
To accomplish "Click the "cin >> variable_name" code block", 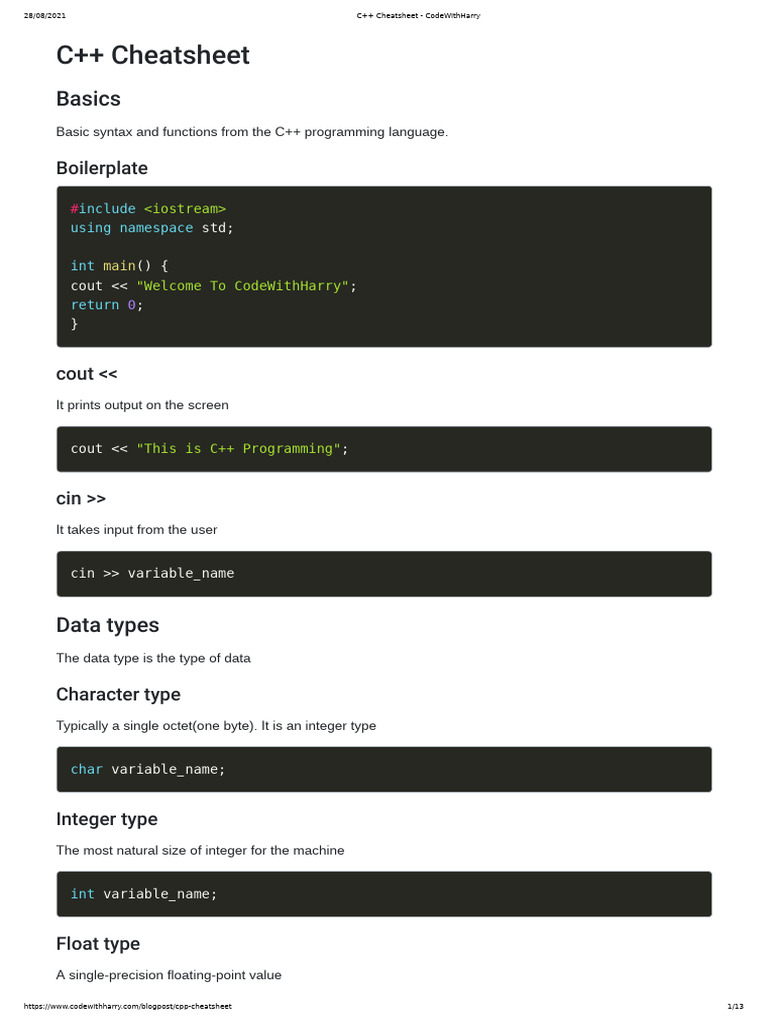I will click(x=384, y=574).
